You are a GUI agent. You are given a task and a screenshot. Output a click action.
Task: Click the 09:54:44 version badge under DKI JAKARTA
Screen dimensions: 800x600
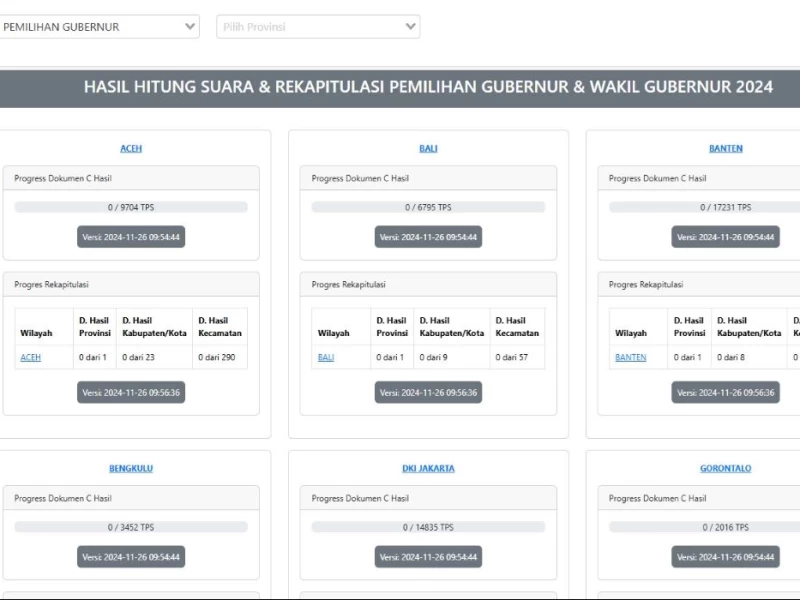coord(428,557)
